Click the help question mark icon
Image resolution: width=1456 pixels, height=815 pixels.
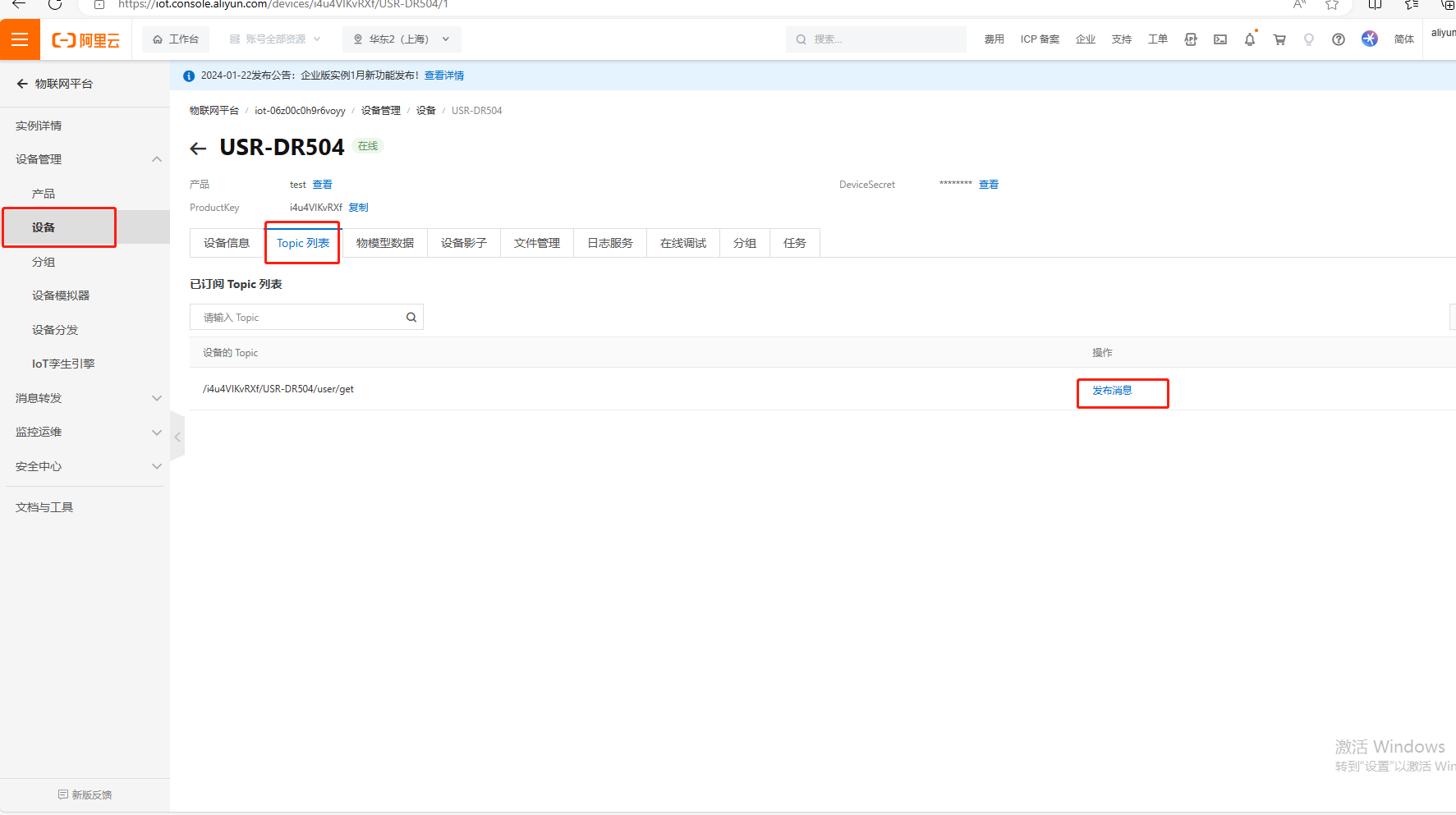coord(1338,39)
